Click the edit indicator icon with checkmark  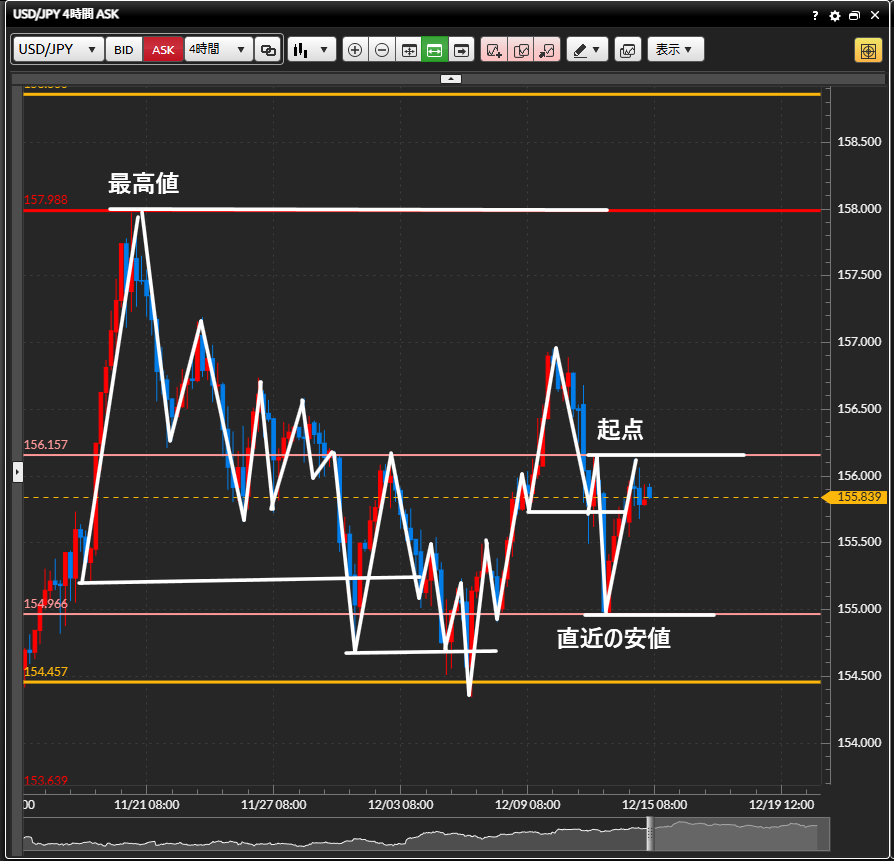coord(521,50)
